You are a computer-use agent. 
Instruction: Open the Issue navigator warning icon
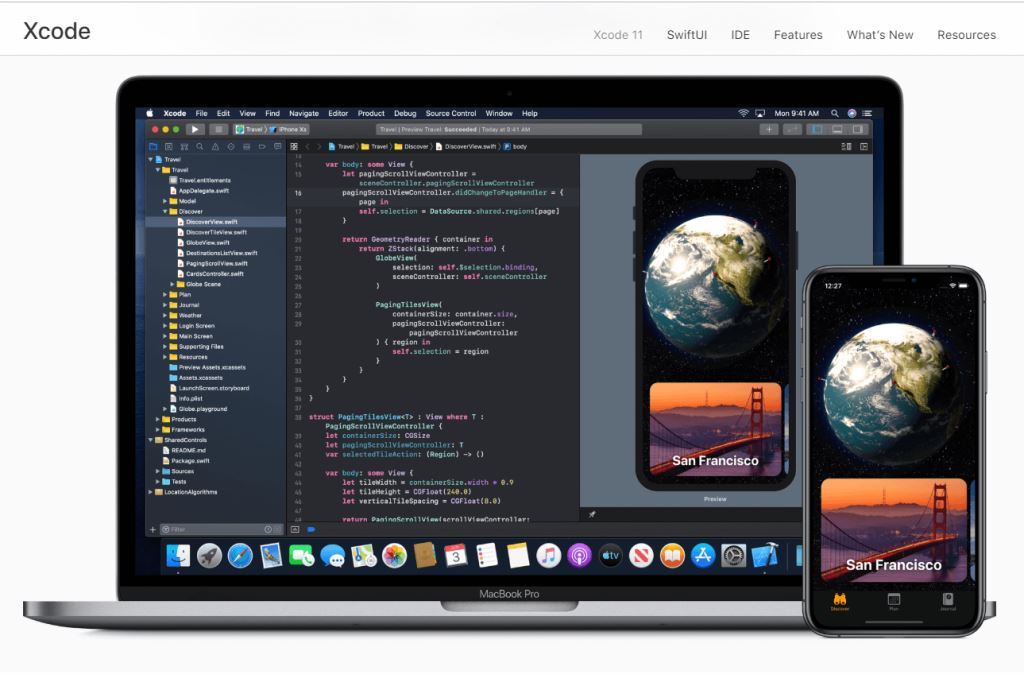[x=215, y=147]
